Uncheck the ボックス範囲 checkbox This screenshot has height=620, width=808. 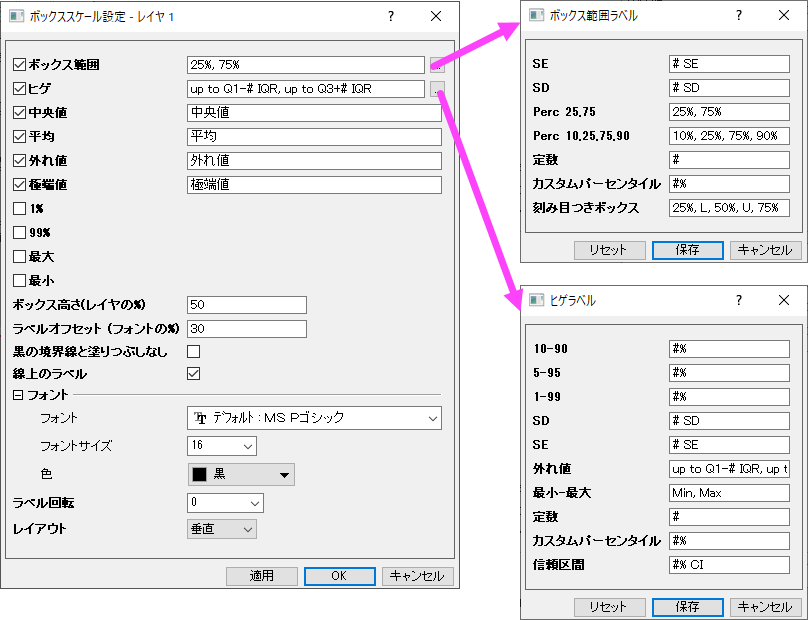20,65
